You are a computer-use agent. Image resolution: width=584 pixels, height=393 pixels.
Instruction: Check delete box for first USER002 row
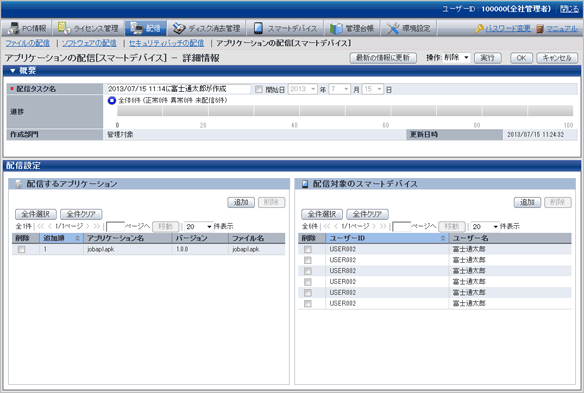tap(308, 249)
